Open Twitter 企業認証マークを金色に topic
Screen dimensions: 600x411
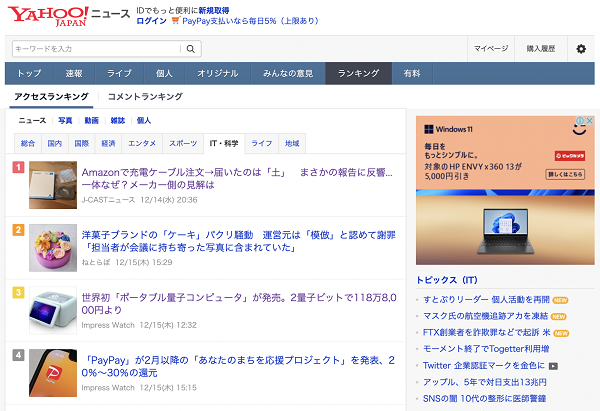(x=484, y=365)
